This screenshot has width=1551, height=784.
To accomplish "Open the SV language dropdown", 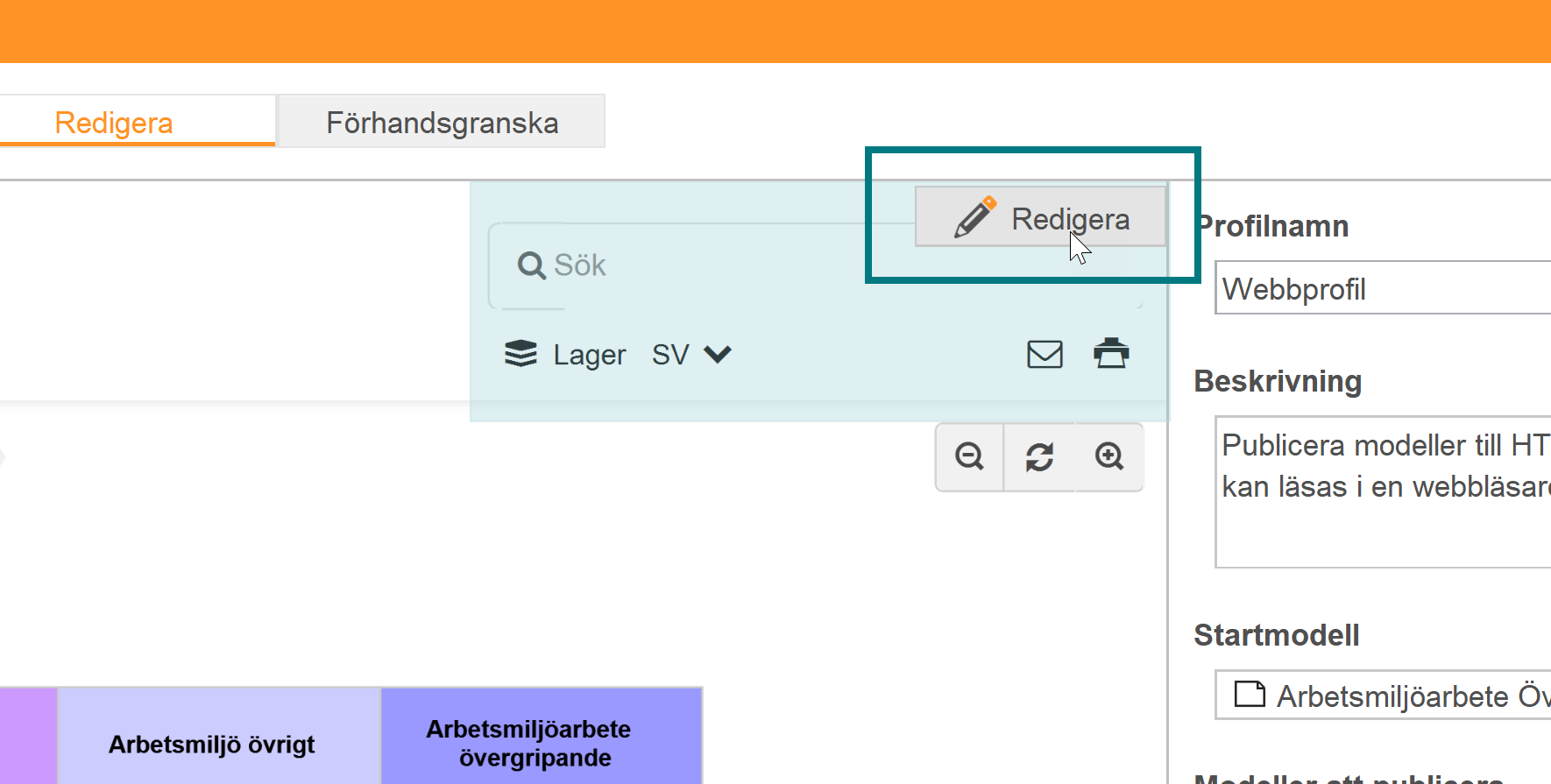I will (691, 355).
